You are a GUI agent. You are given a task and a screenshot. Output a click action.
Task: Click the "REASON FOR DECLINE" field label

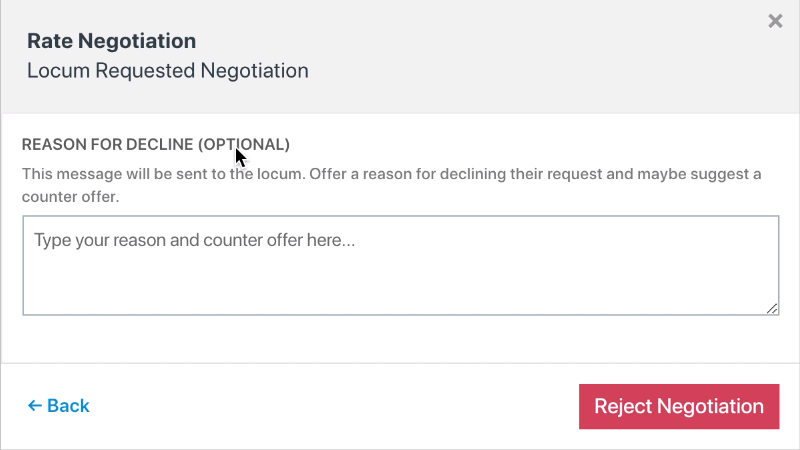tap(108, 144)
